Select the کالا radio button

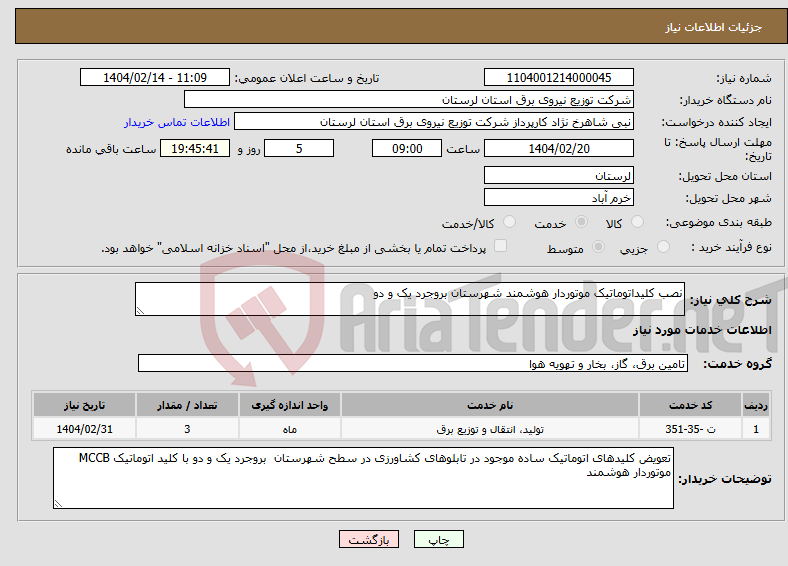pyautogui.click(x=637, y=222)
